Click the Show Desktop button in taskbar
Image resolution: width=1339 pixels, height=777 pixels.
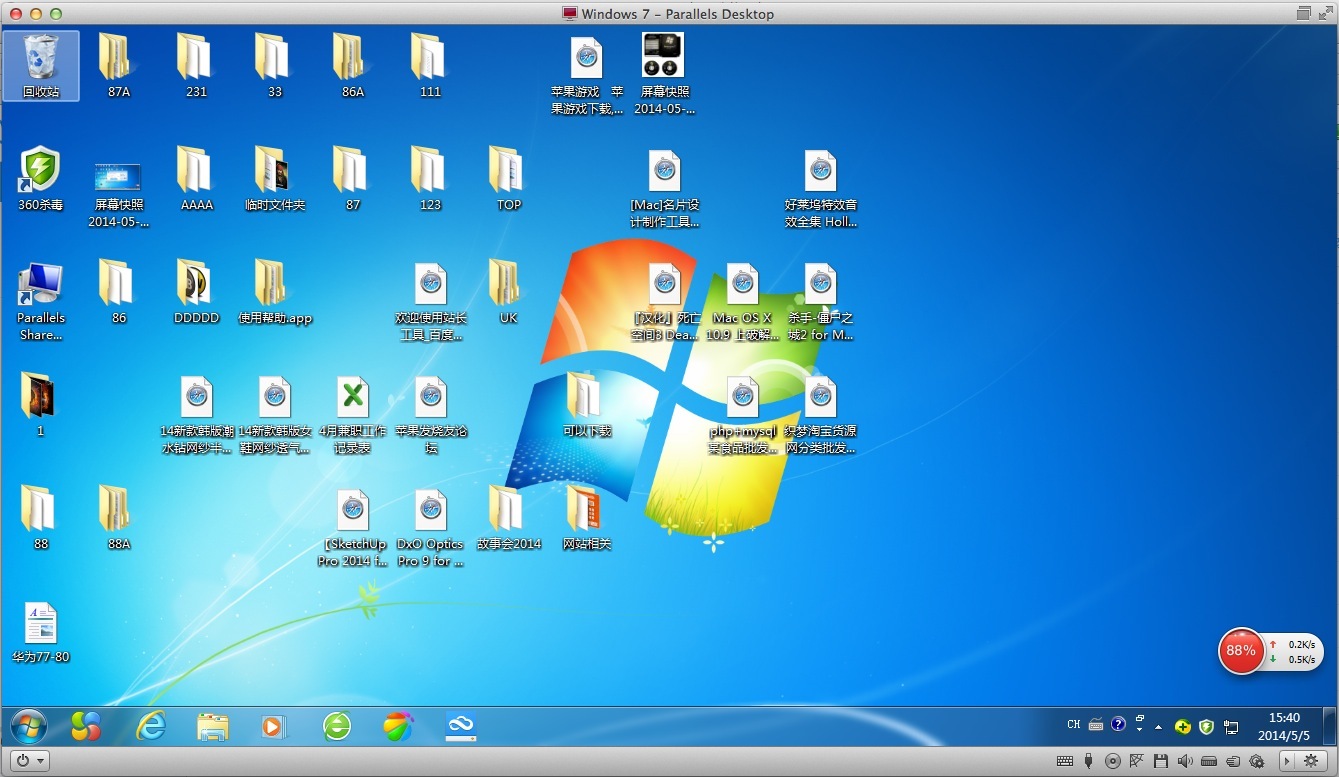coord(1332,726)
